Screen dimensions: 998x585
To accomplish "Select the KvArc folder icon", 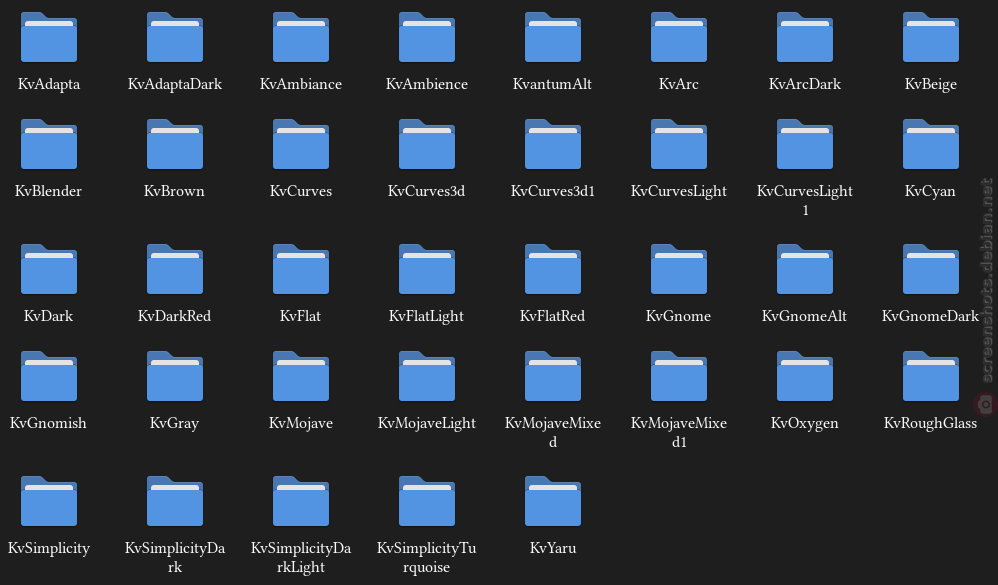I will click(679, 38).
